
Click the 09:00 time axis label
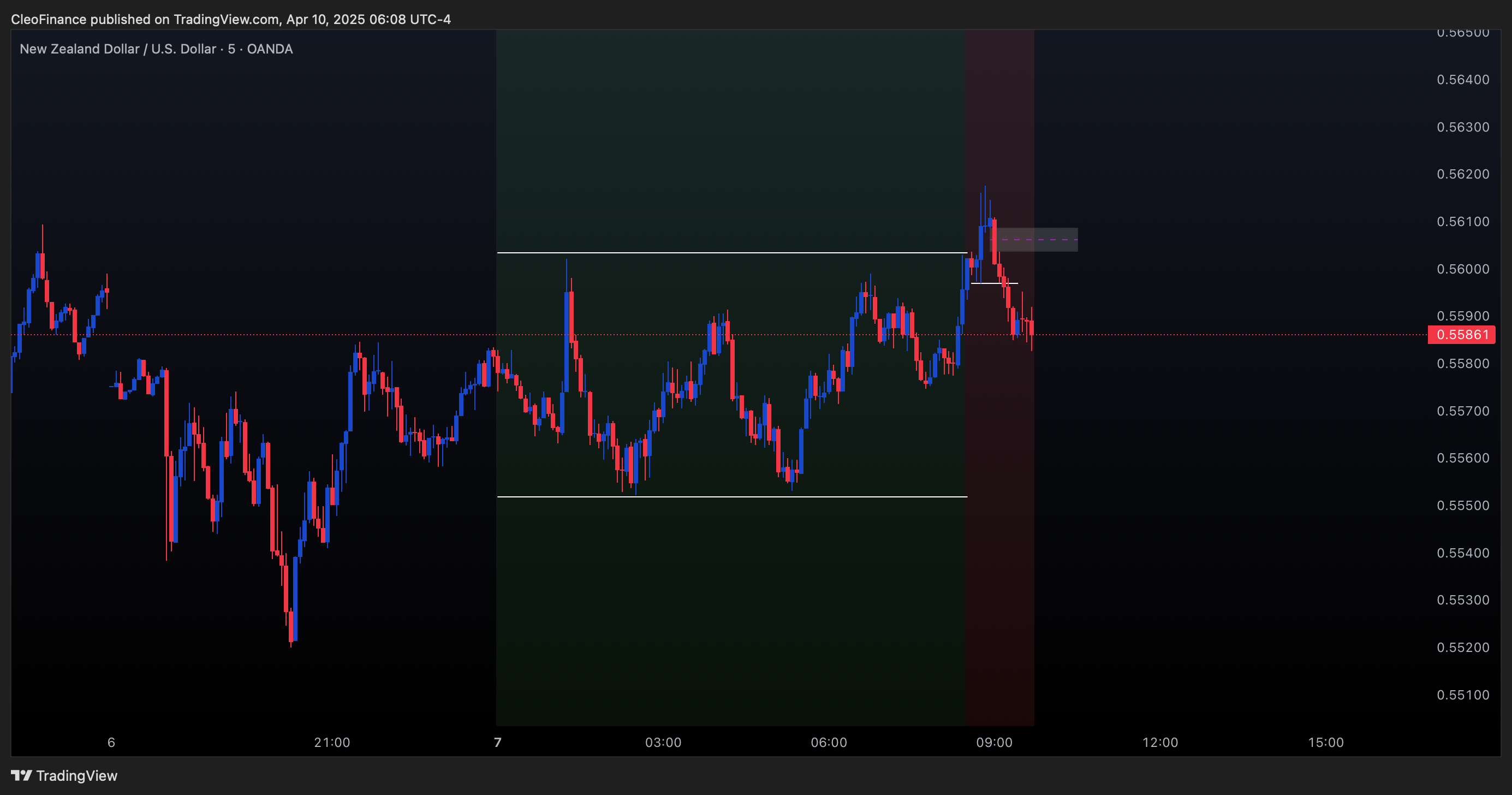[995, 743]
